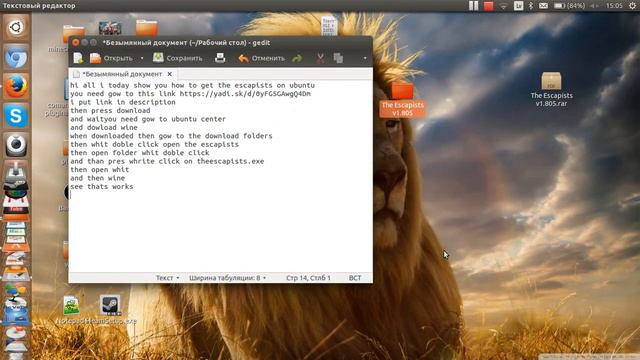Click the word theescapists.exe in the document
The image size is (640, 360).
[x=230, y=161]
